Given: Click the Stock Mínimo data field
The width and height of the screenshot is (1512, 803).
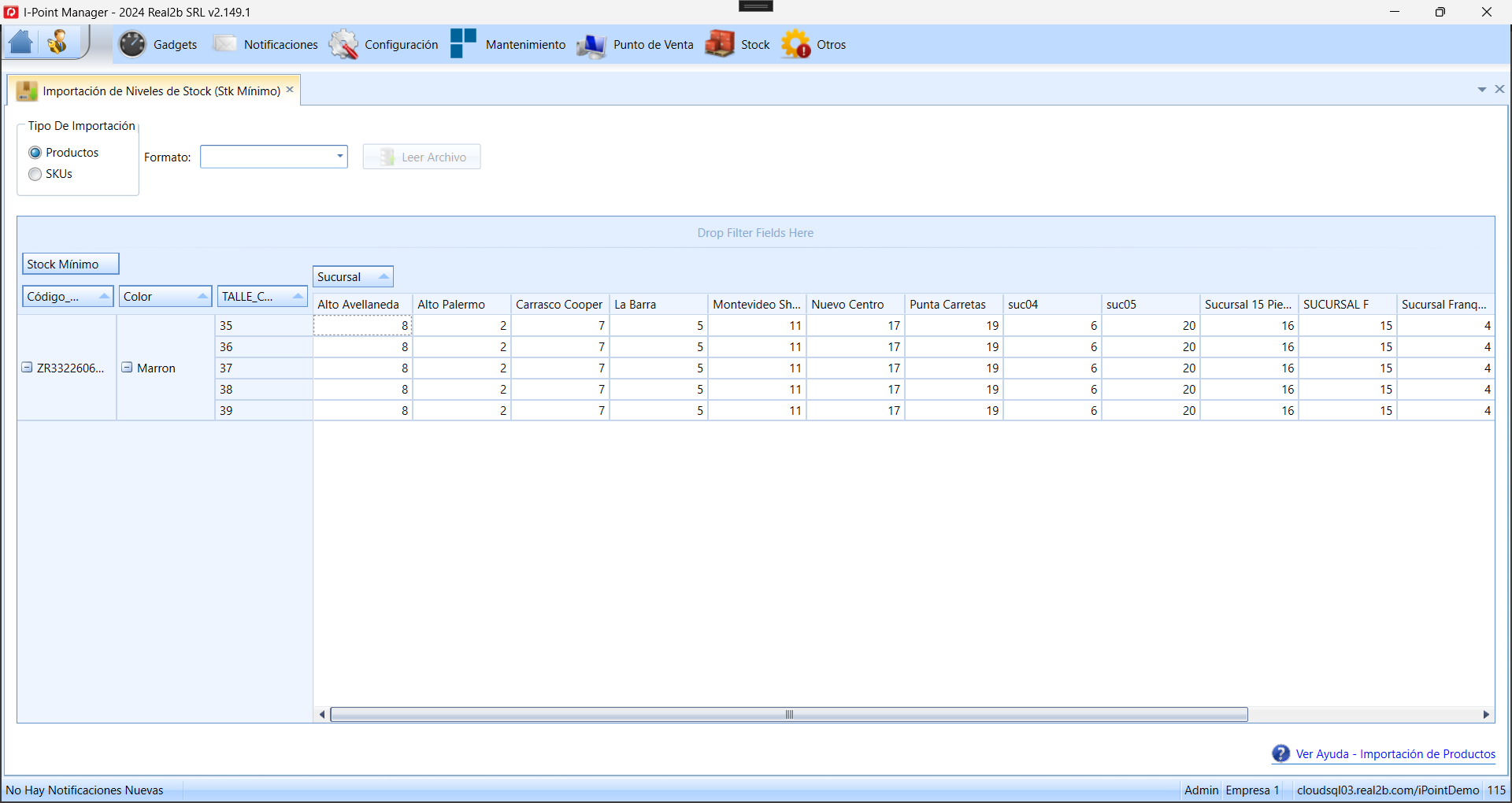Looking at the screenshot, I should point(71,264).
